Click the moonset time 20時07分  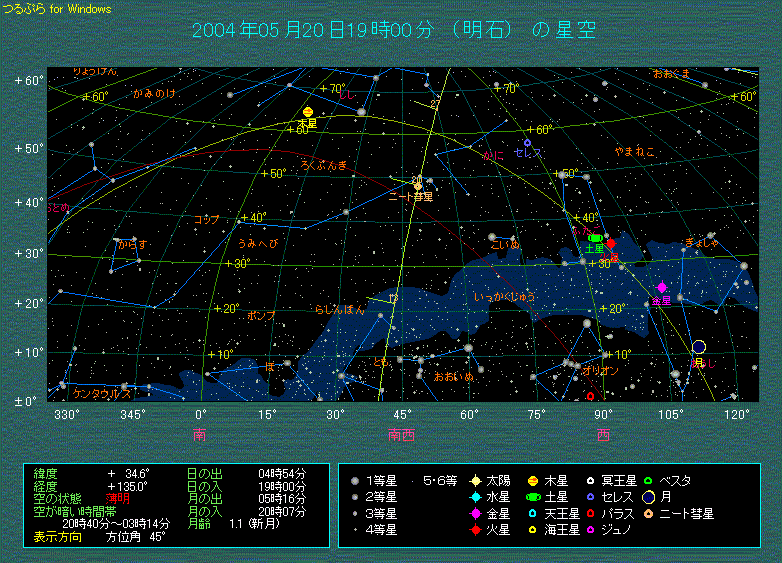[x=282, y=512]
